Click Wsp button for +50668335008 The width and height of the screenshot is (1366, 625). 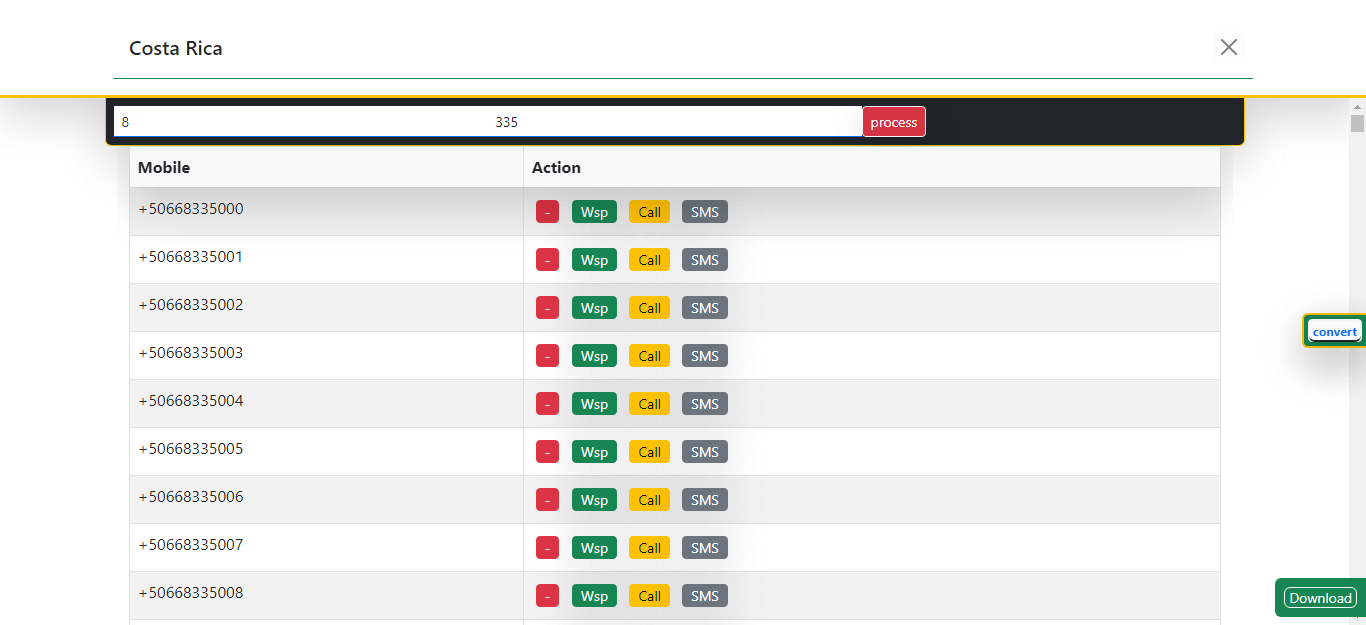click(594, 596)
